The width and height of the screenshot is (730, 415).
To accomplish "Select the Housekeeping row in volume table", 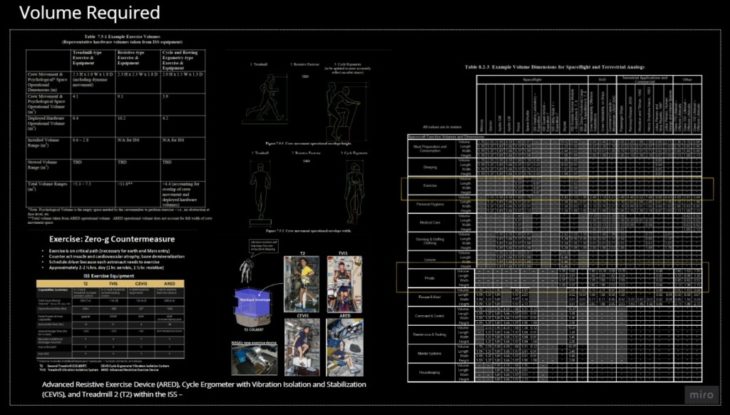I will pyautogui.click(x=430, y=370).
